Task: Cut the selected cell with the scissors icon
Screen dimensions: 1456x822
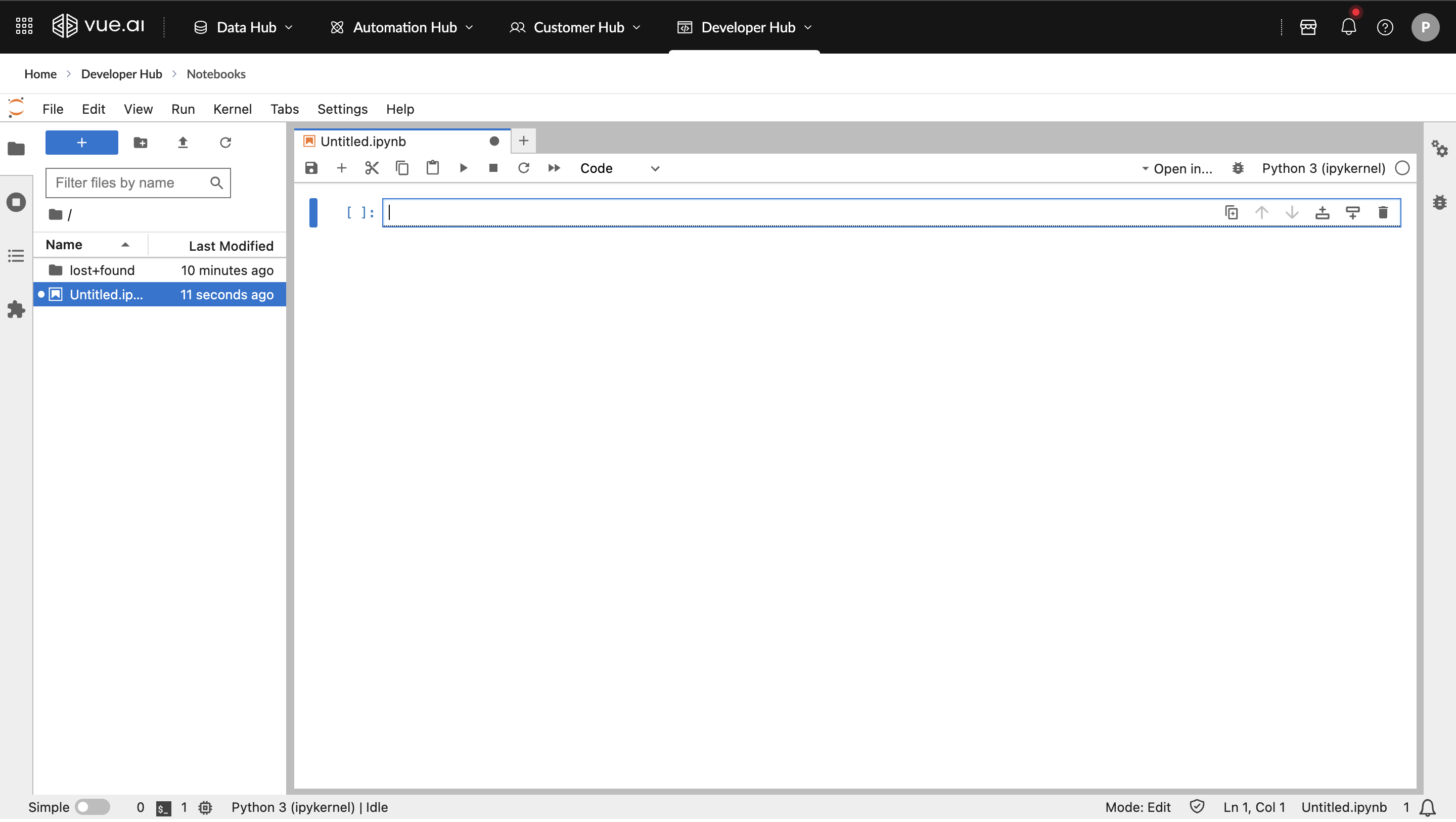Action: (372, 168)
